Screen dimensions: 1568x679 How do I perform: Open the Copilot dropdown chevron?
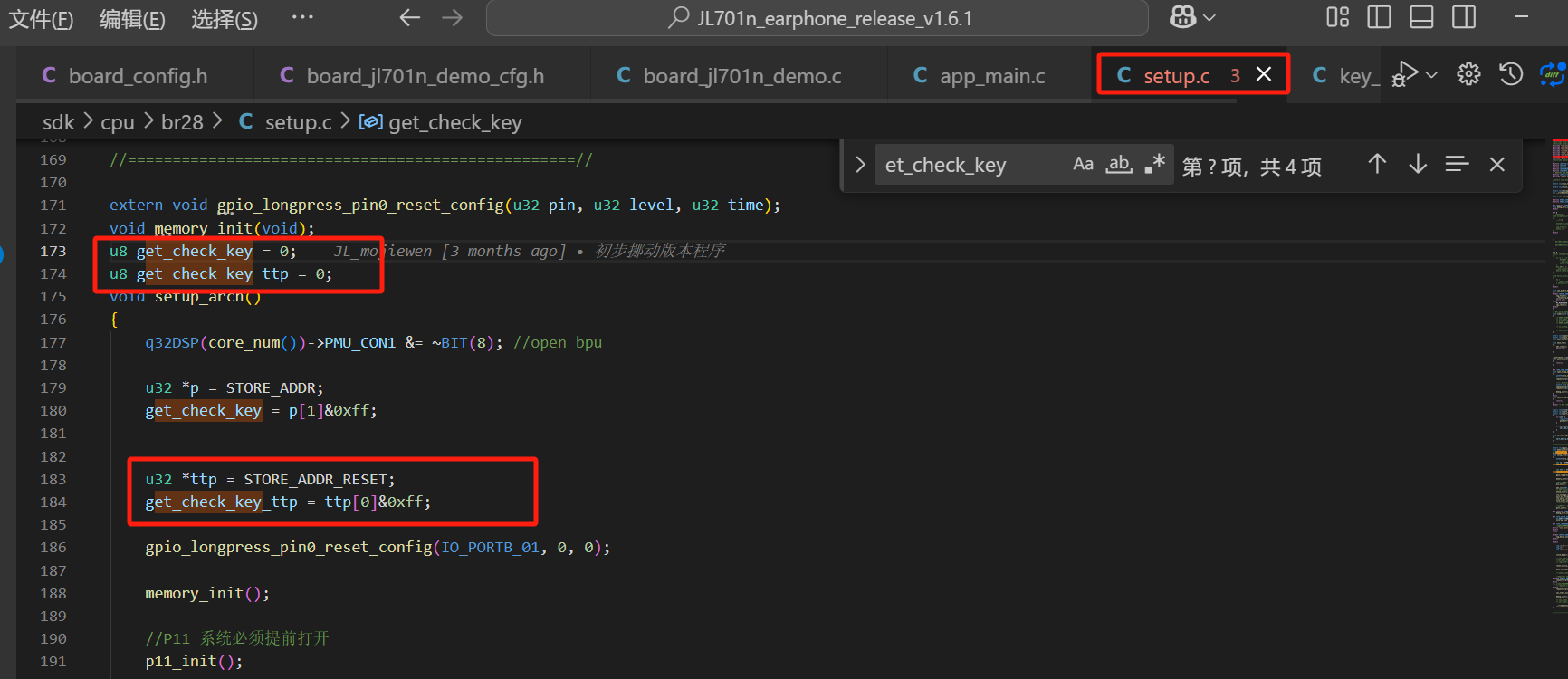pos(1209,18)
